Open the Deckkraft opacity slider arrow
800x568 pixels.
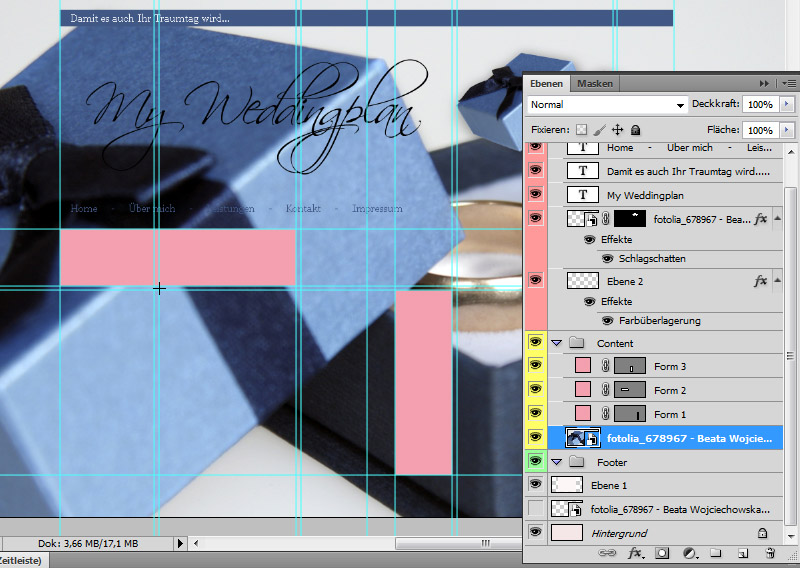787,104
